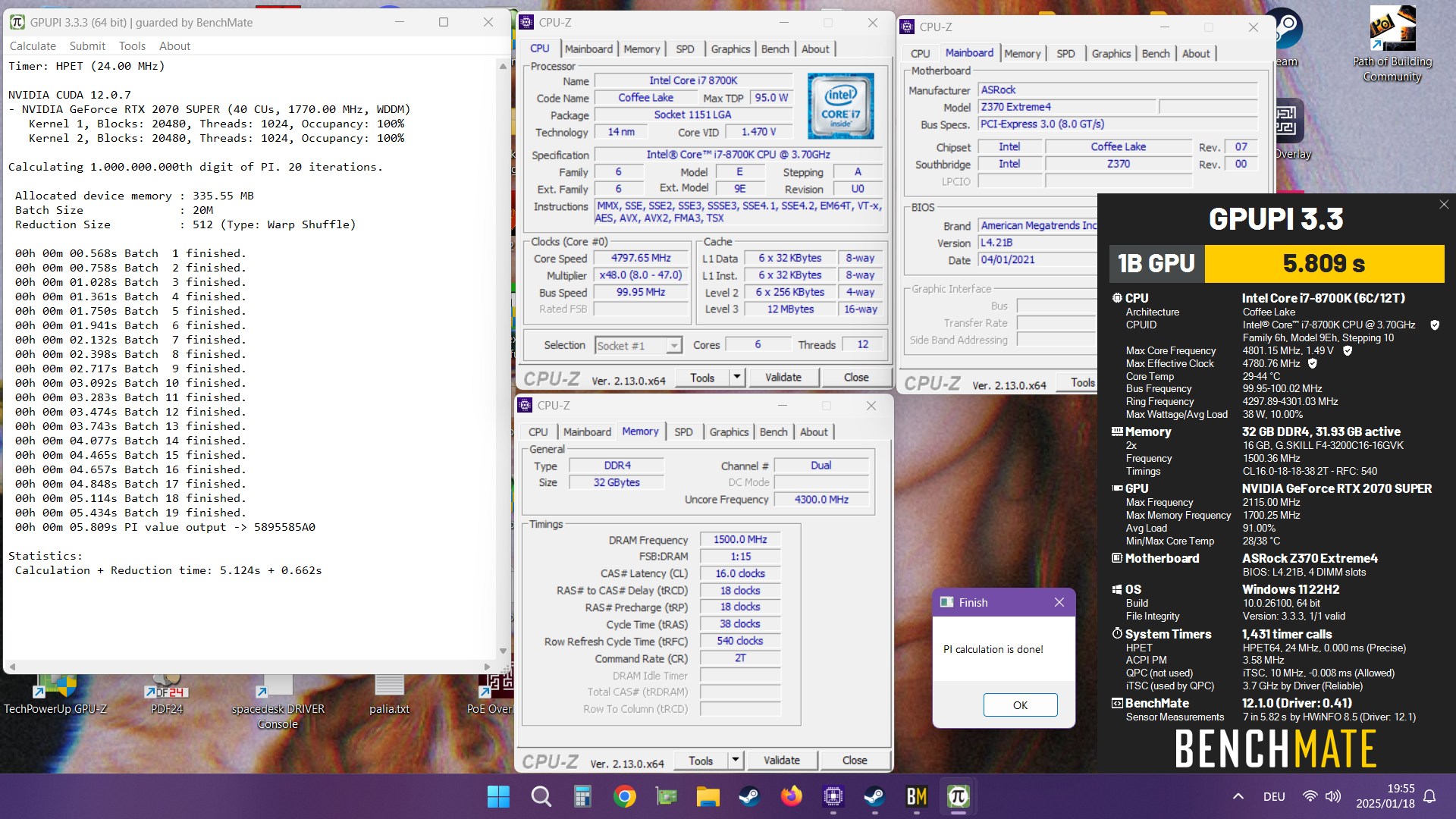Open Bench tab in CPU-Z CPU window

775,49
